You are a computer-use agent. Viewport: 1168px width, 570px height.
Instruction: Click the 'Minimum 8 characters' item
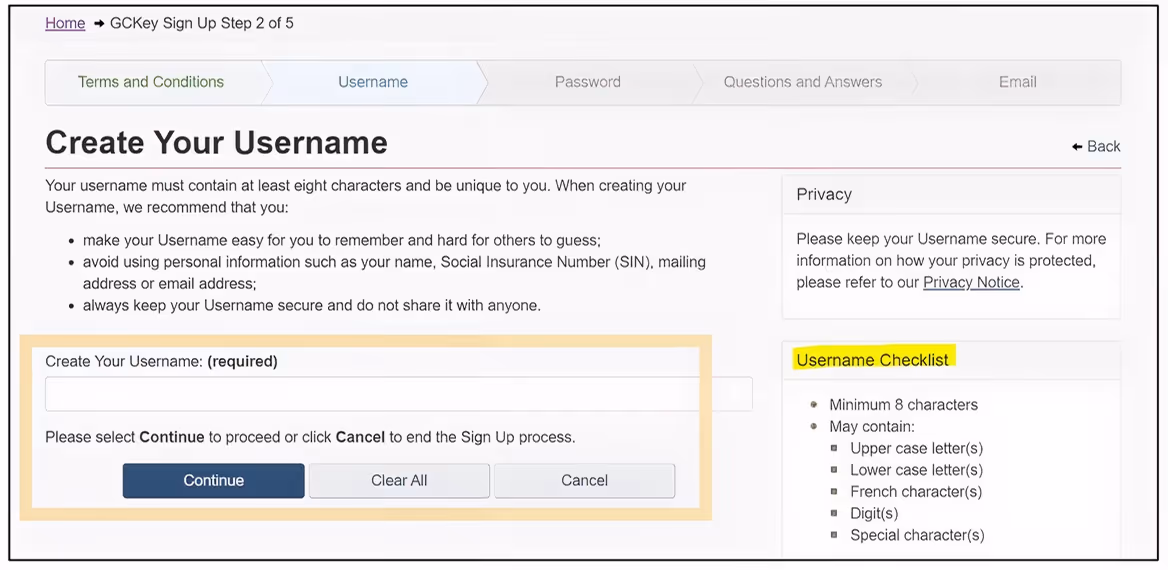pos(904,405)
